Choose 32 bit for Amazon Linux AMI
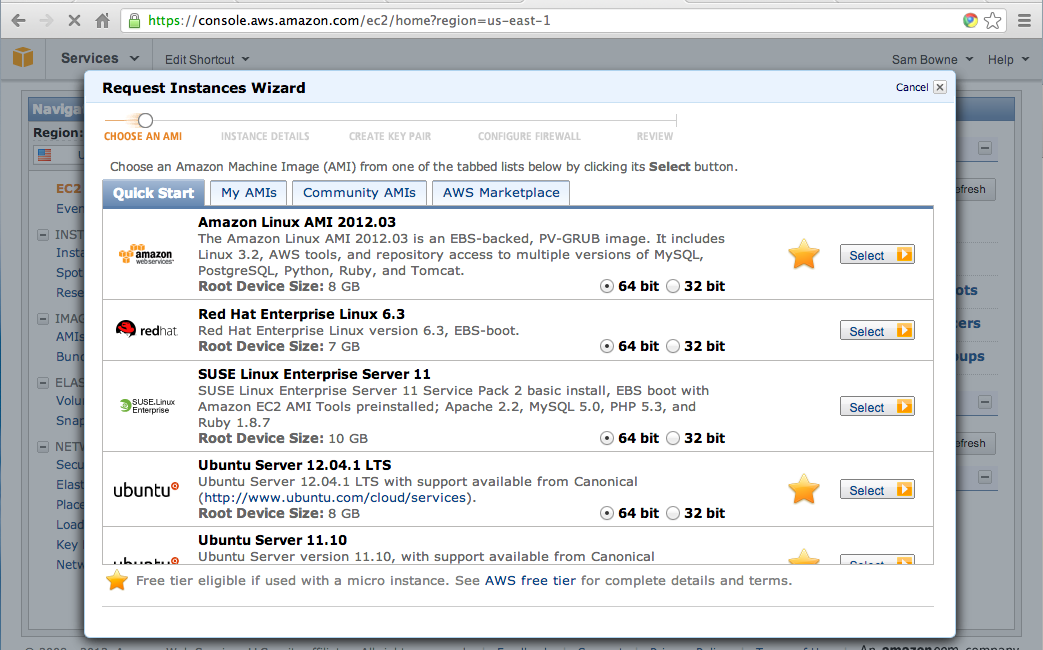The width and height of the screenshot is (1043, 650). (673, 286)
